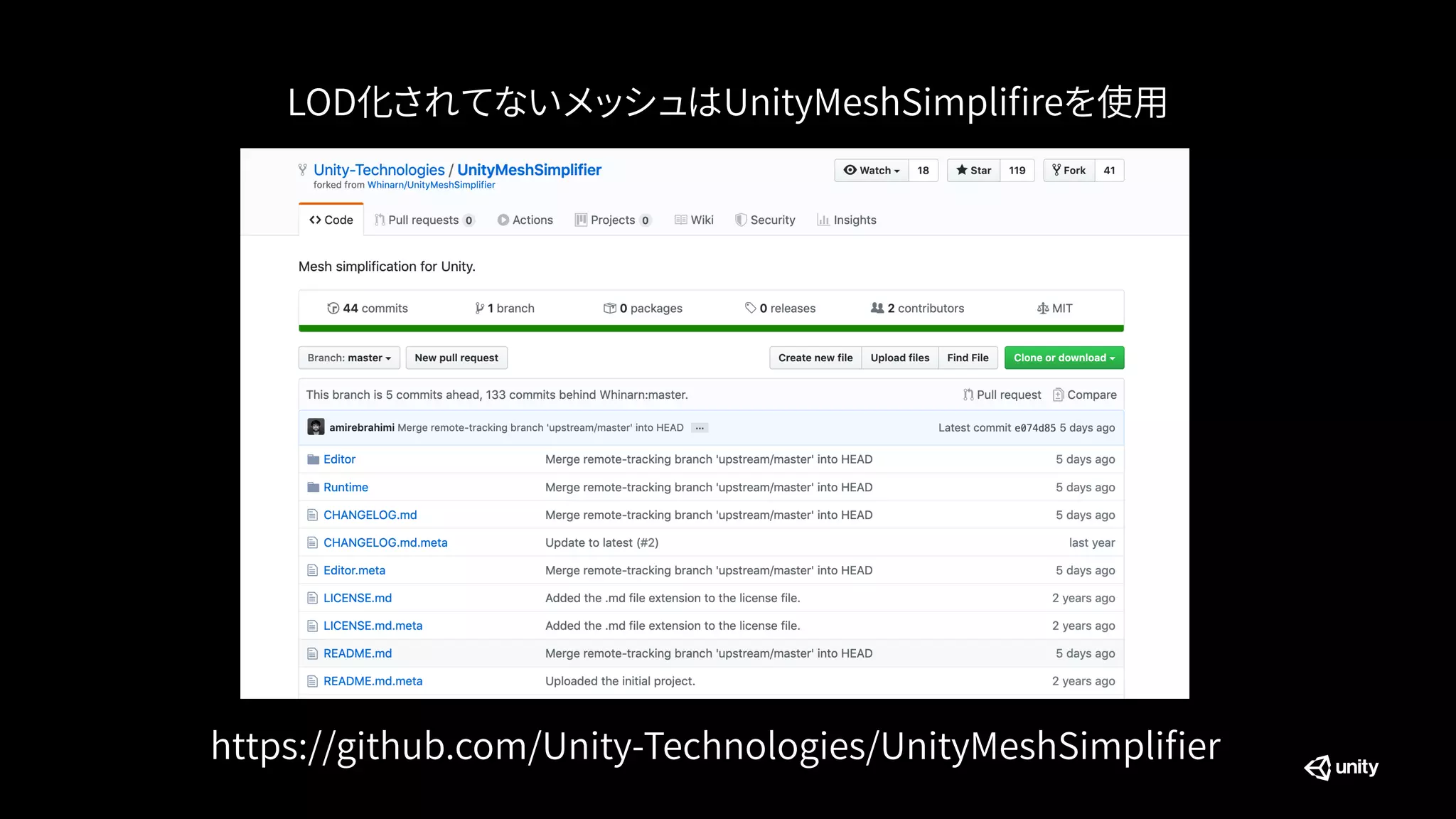
Task: Click the Pull request link in branch info
Action: click(1002, 395)
